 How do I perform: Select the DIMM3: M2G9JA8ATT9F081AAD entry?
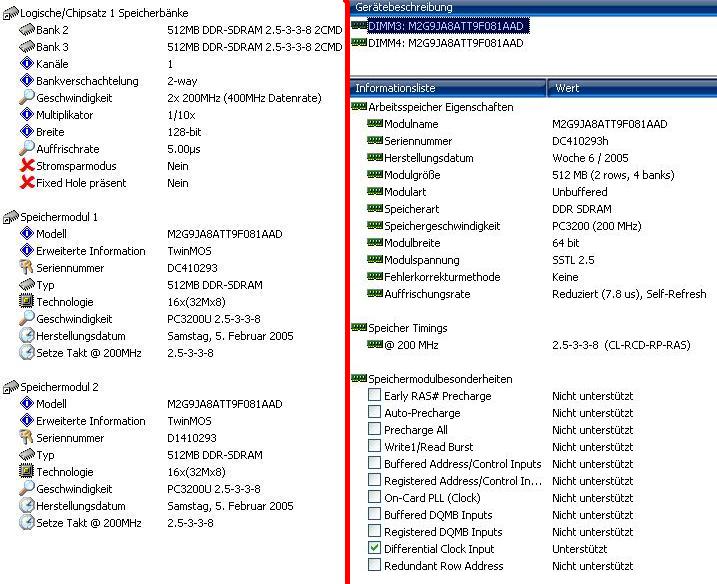pyautogui.click(x=448, y=26)
